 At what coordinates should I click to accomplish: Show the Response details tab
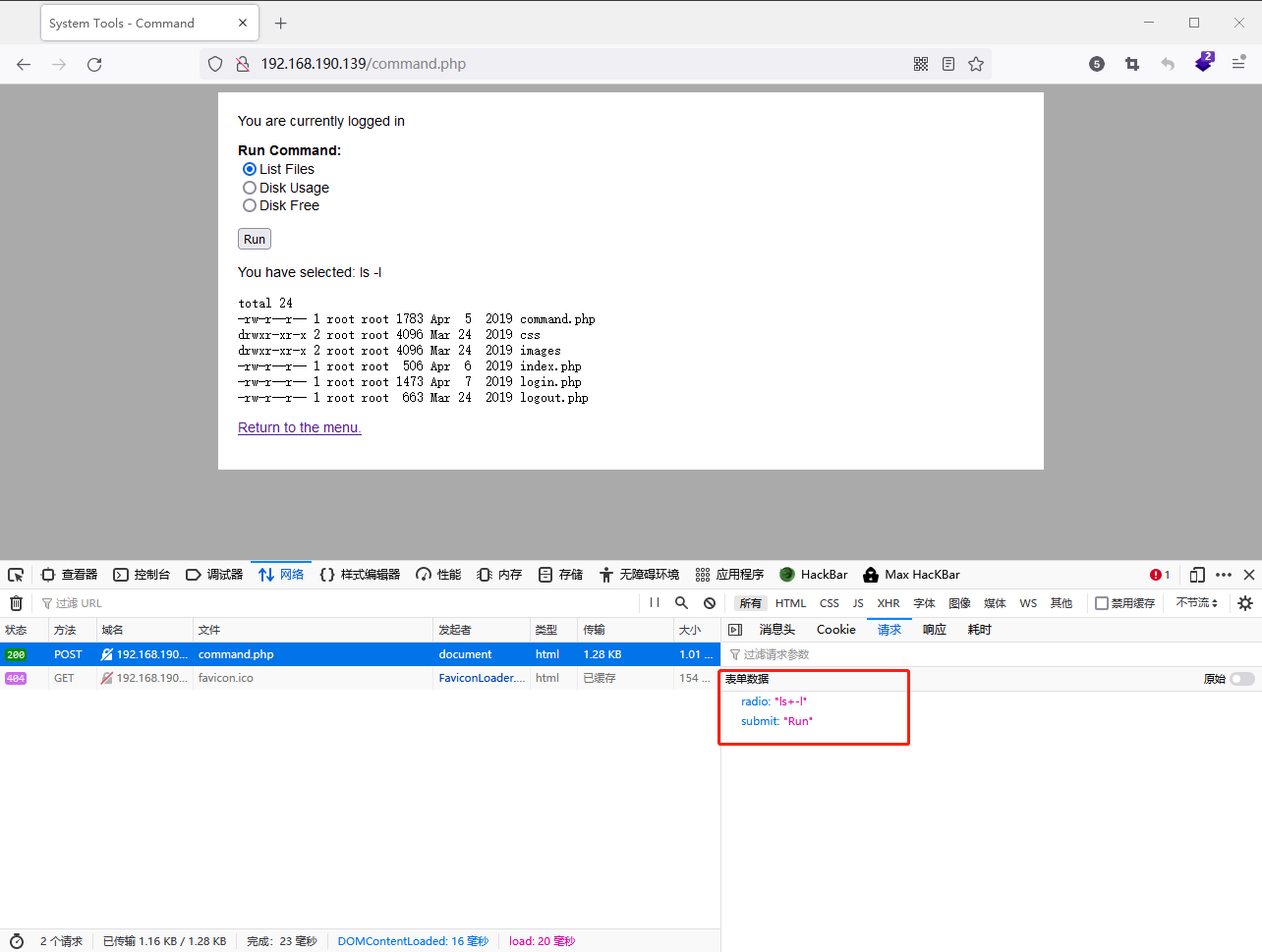935,630
